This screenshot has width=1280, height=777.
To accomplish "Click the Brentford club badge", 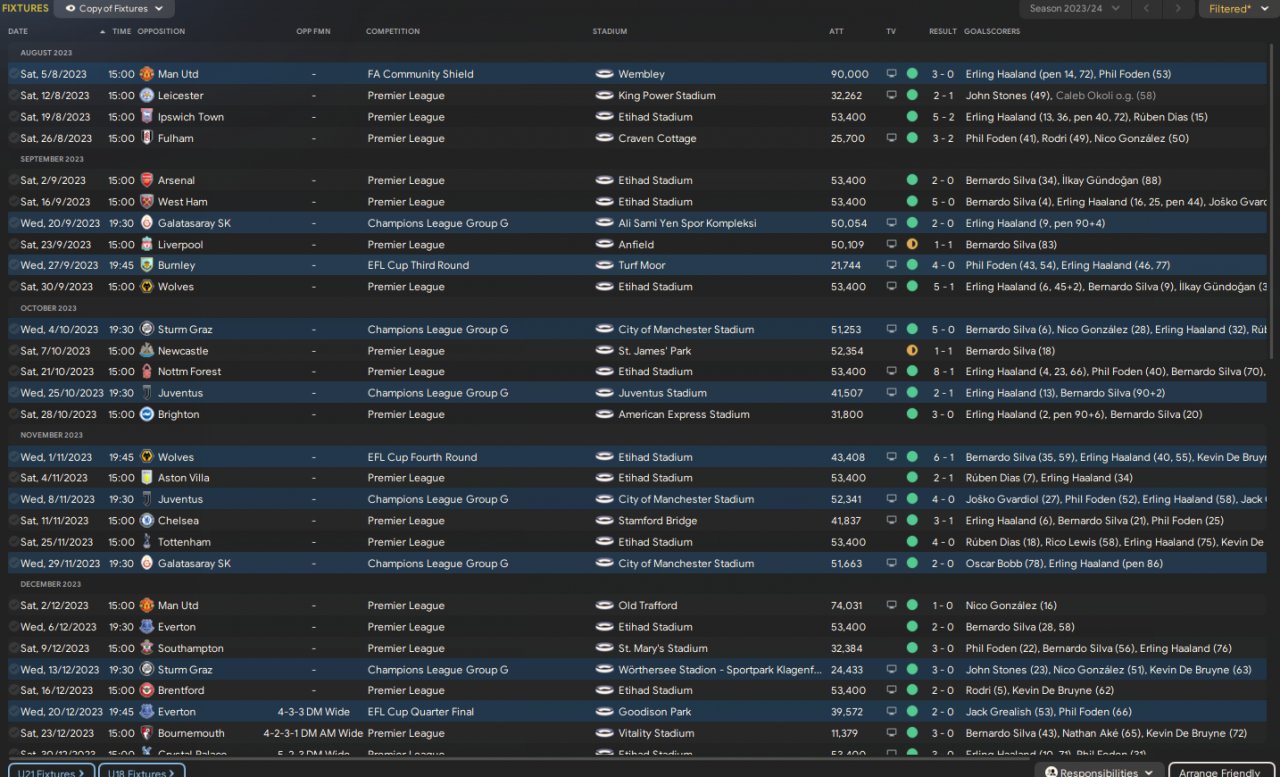I will pyautogui.click(x=147, y=690).
